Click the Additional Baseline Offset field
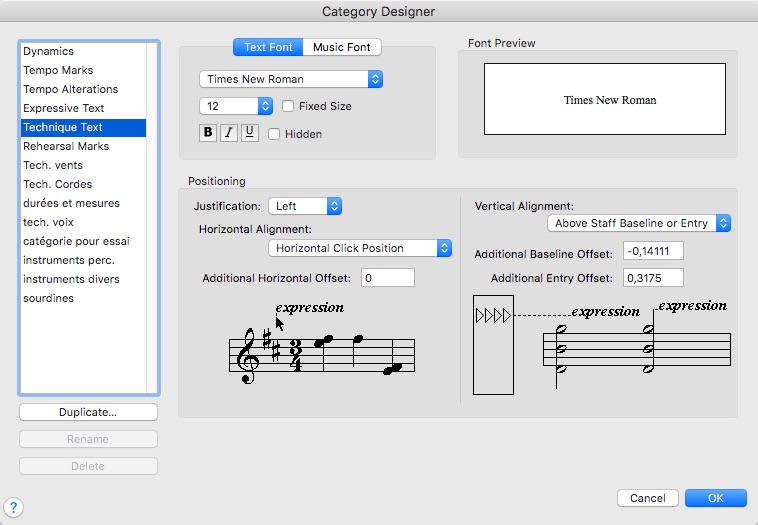 pyautogui.click(x=652, y=251)
